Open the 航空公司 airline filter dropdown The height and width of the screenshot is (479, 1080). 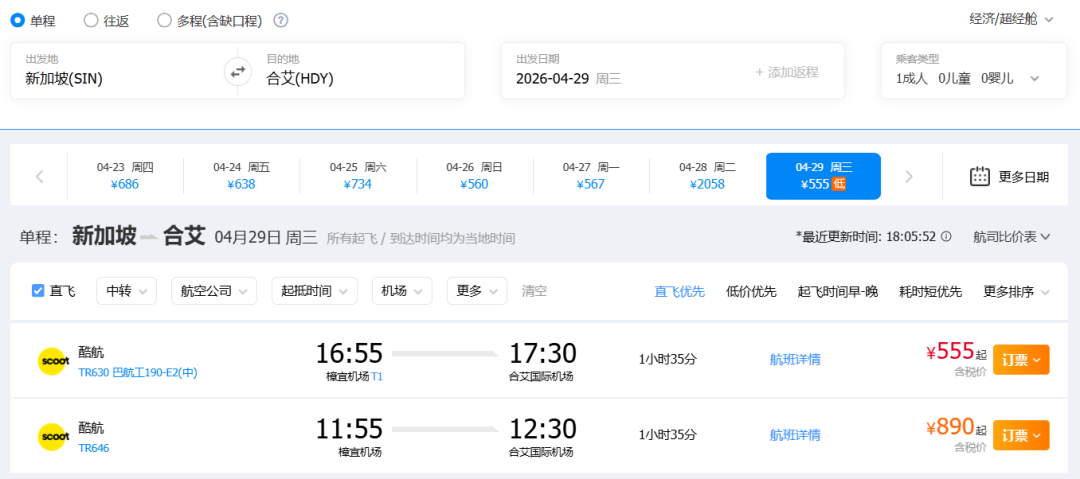[x=213, y=291]
